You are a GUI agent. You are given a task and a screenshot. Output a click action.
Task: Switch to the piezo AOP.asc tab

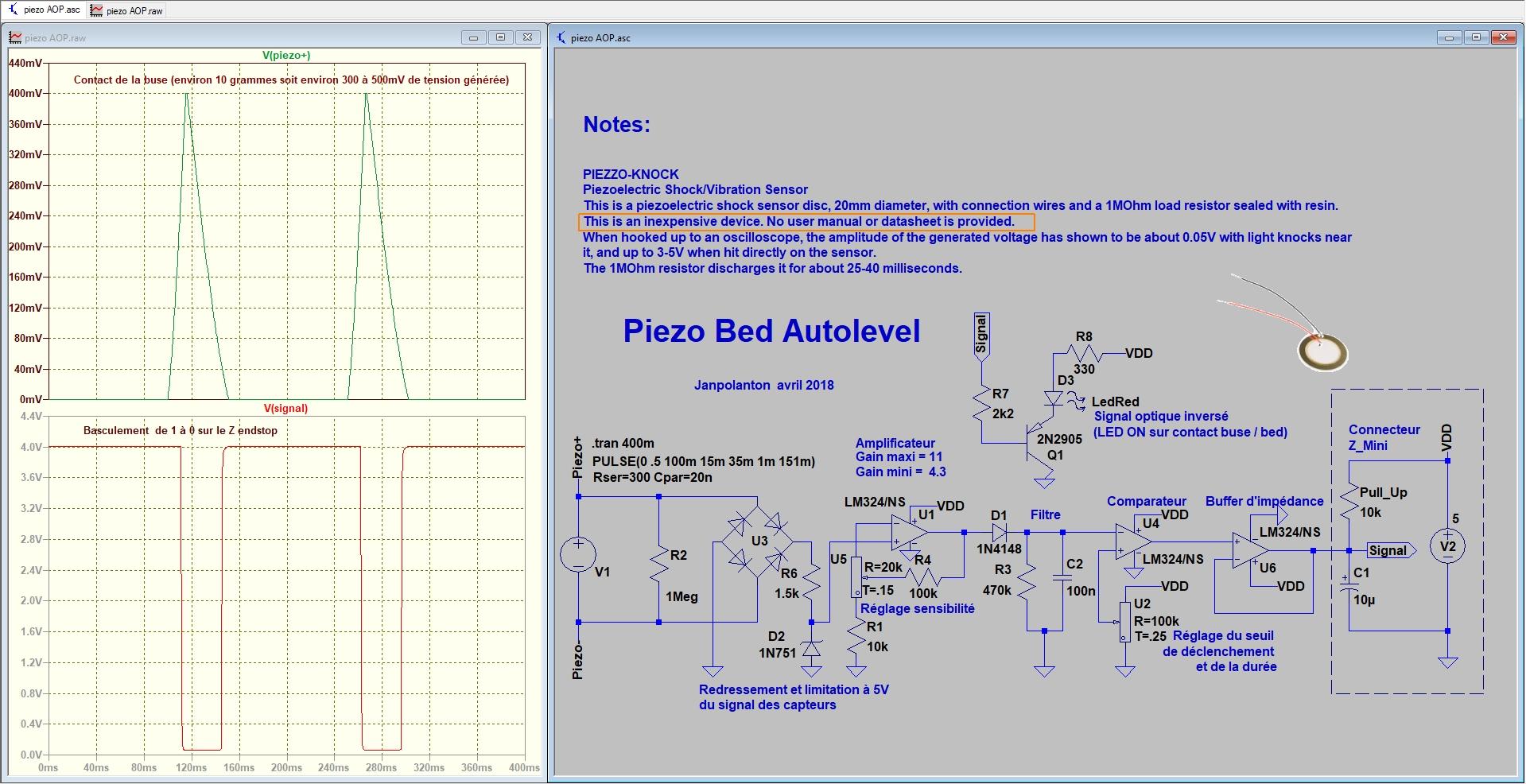click(x=44, y=10)
